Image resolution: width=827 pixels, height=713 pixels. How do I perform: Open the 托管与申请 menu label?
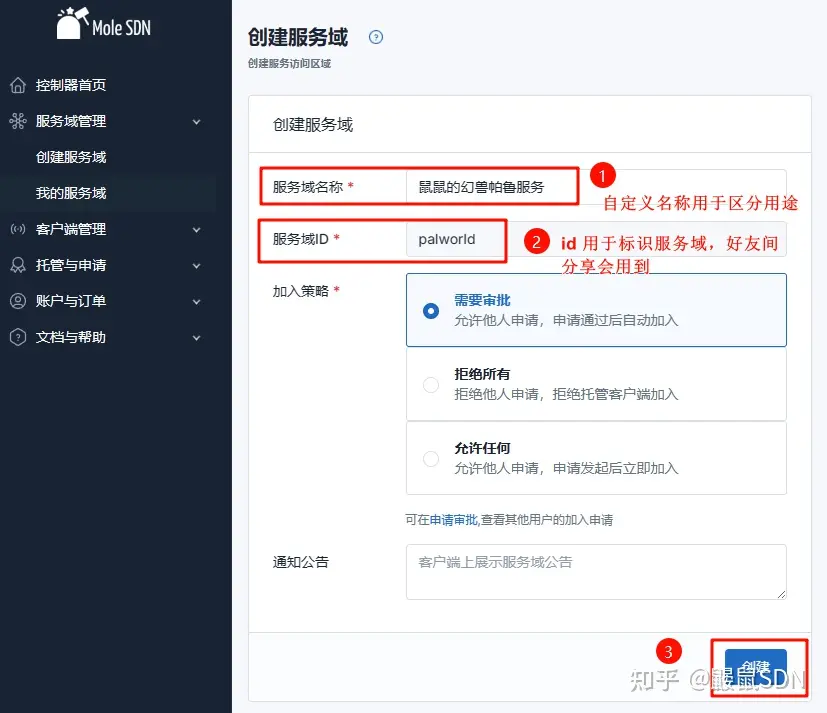(x=71, y=265)
